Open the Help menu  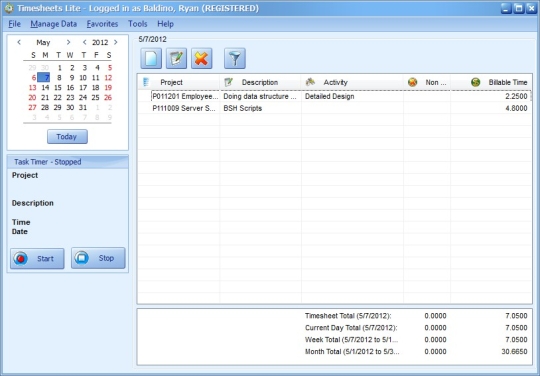165,24
